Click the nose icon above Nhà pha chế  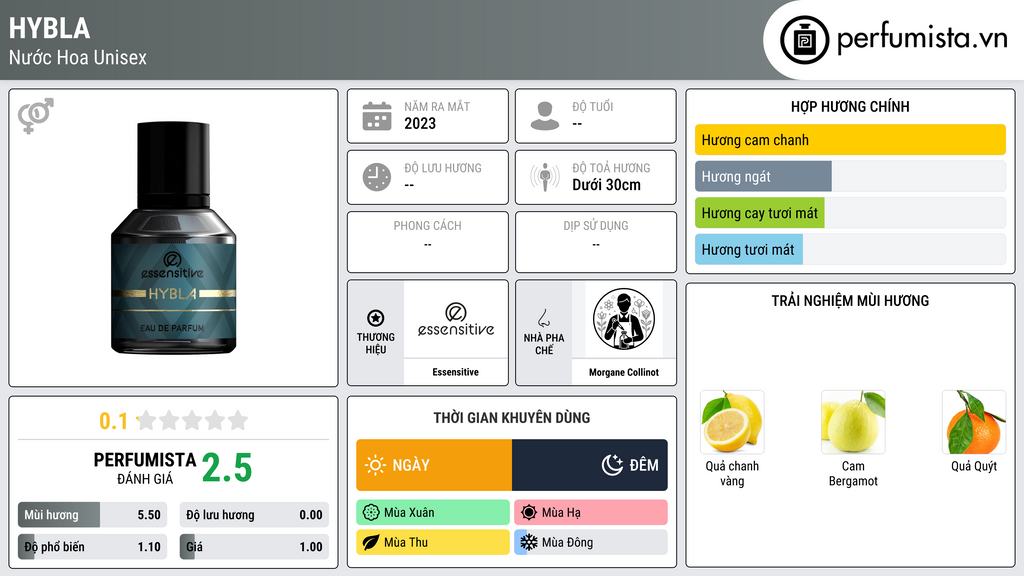pos(543,318)
